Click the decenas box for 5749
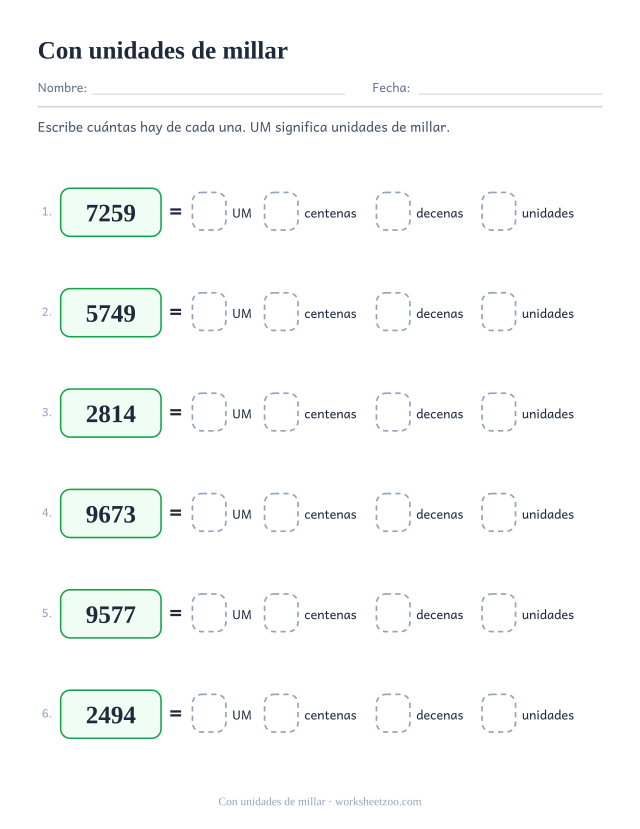 (x=393, y=312)
